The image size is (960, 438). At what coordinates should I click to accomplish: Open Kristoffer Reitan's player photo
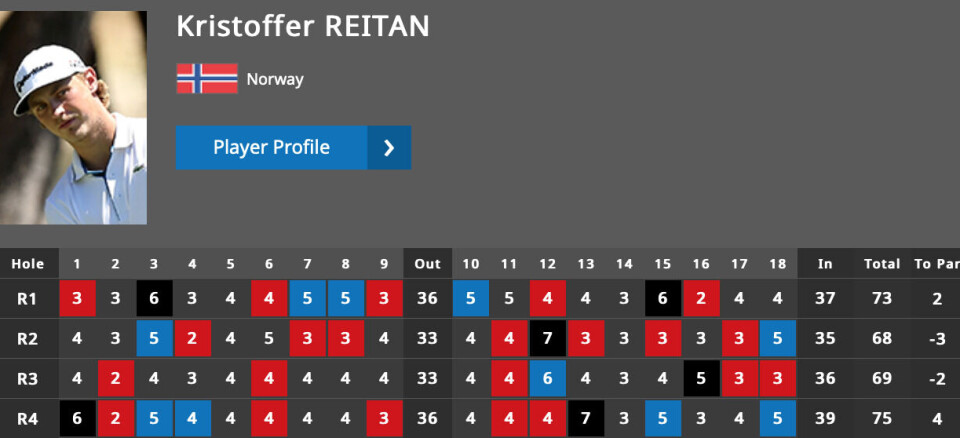(73, 118)
